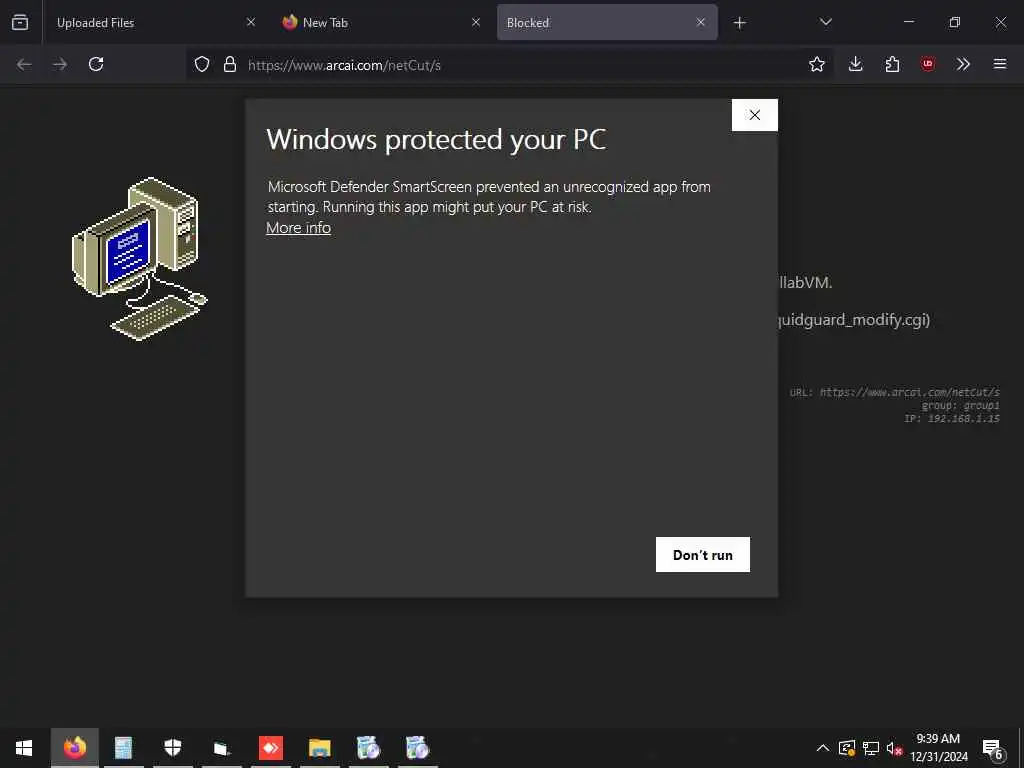Show site security padlock info

point(229,64)
